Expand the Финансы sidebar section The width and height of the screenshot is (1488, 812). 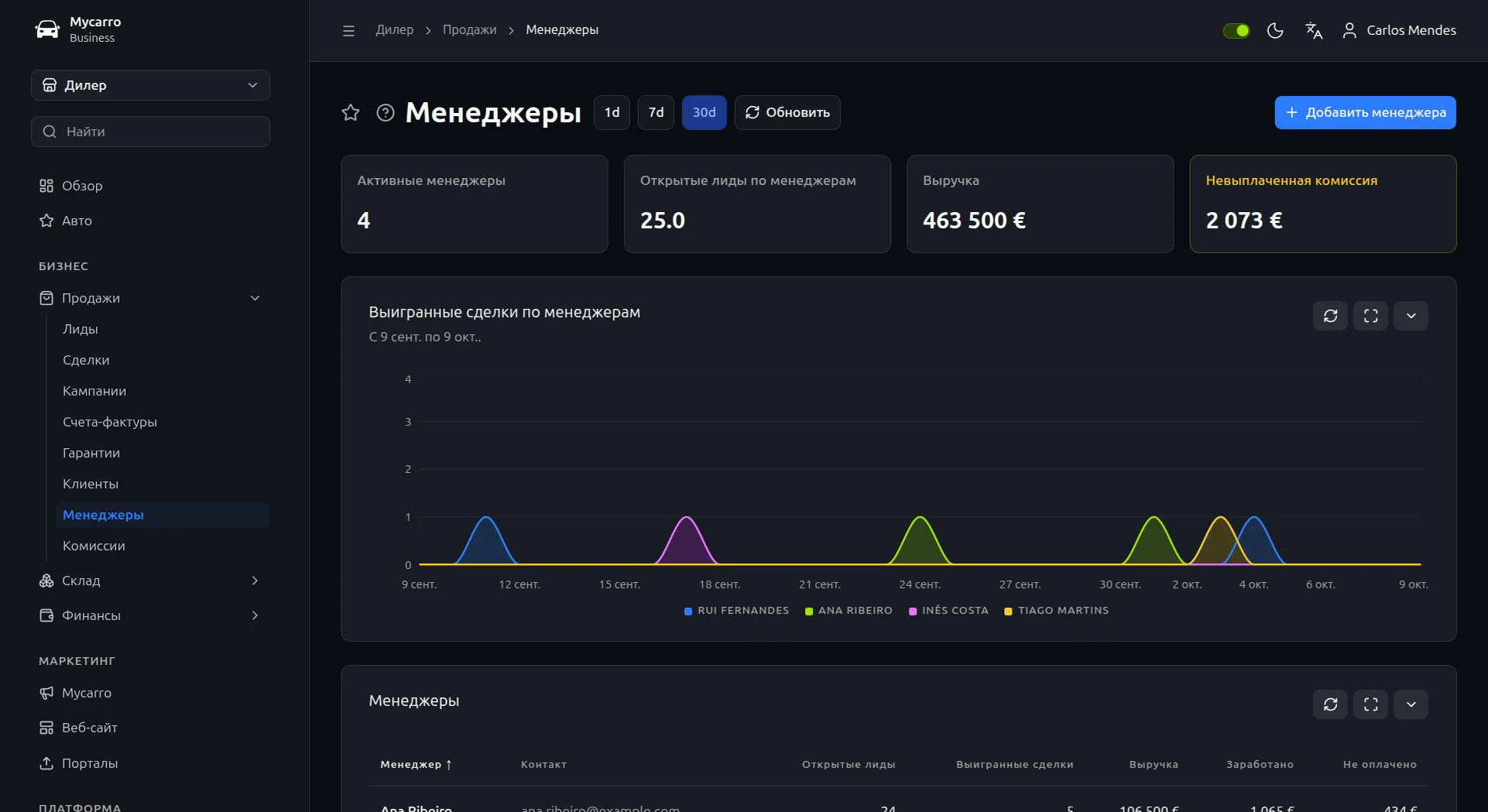click(x=150, y=615)
